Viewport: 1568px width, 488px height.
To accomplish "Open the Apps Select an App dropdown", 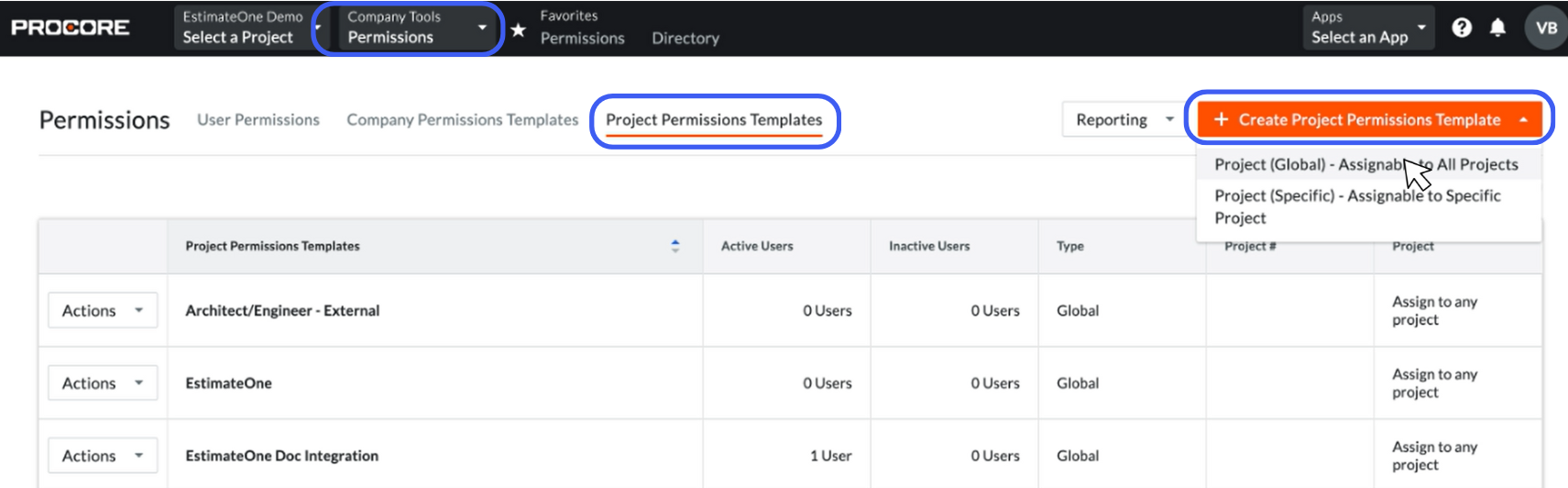I will pyautogui.click(x=1368, y=28).
